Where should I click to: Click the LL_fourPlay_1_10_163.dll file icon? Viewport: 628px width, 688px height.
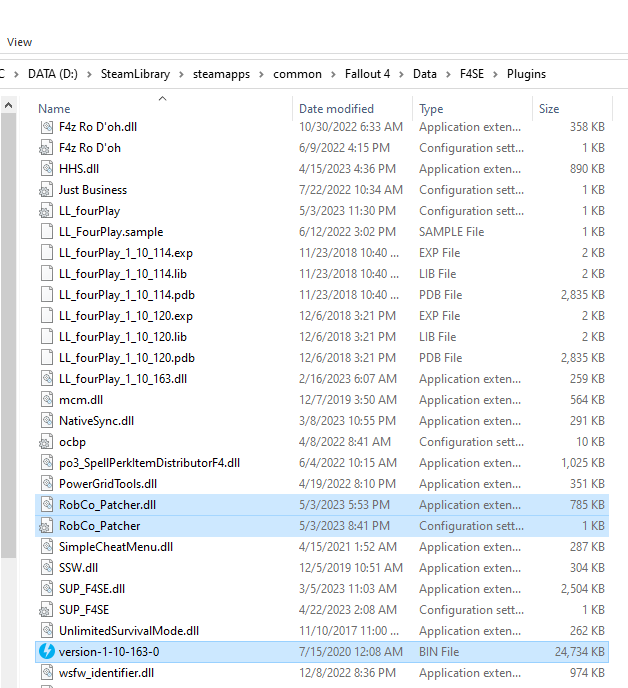point(47,379)
